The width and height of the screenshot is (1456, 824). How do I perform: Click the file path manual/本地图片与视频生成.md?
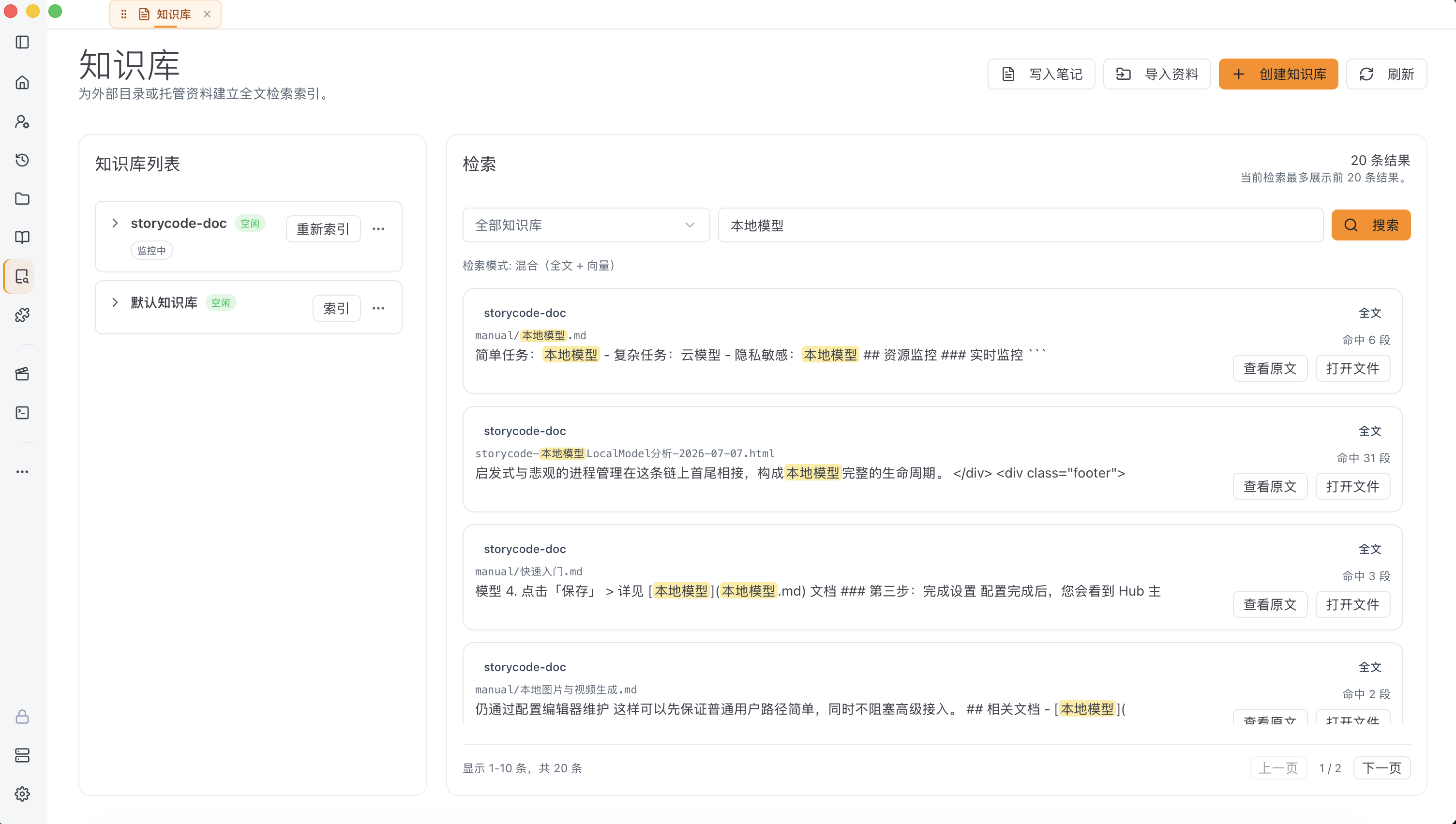555,689
